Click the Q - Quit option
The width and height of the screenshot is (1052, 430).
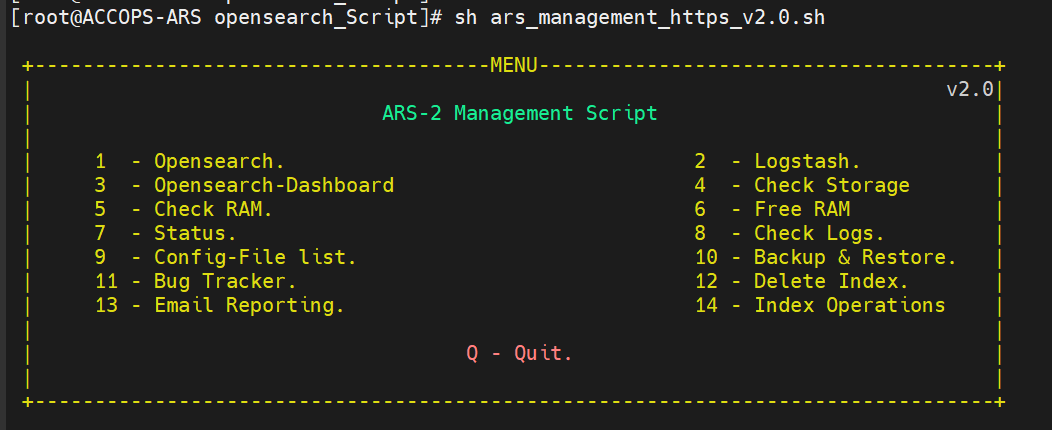coord(520,353)
